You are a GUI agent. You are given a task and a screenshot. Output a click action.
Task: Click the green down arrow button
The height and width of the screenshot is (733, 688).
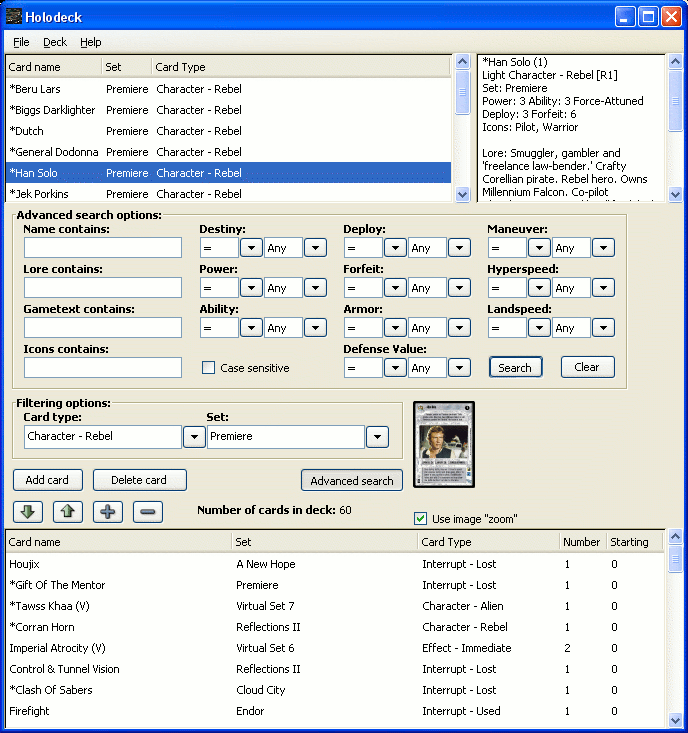point(28,511)
